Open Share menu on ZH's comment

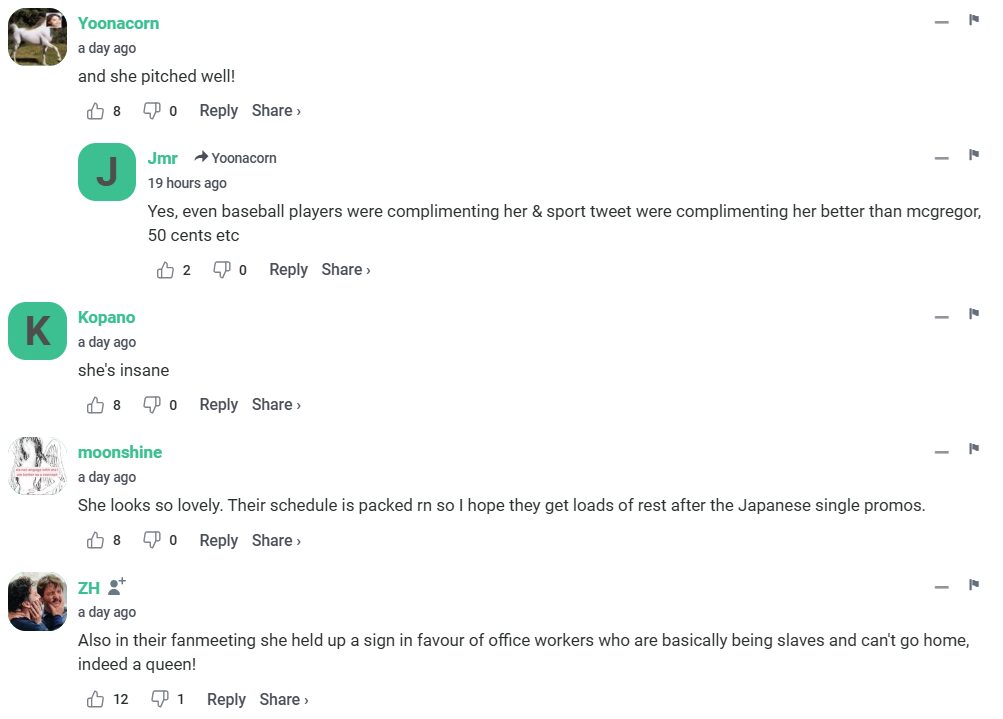(x=284, y=700)
